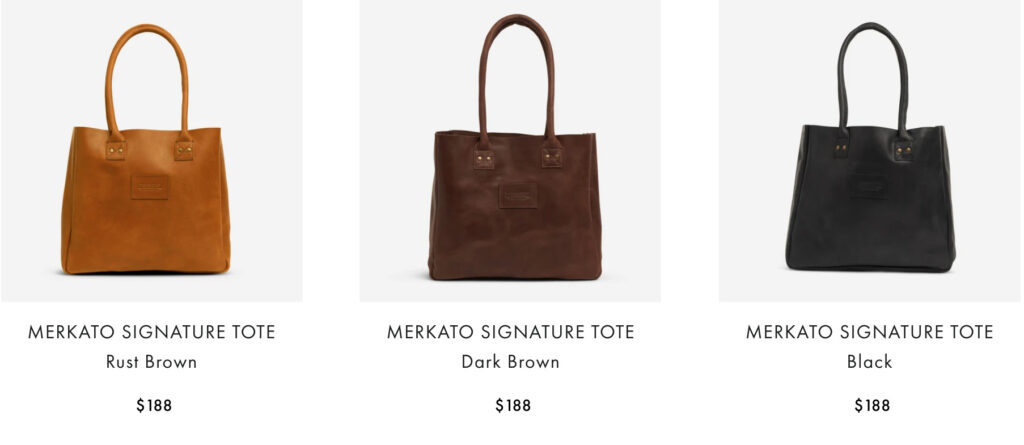Select the Dark Brown color label

(511, 361)
